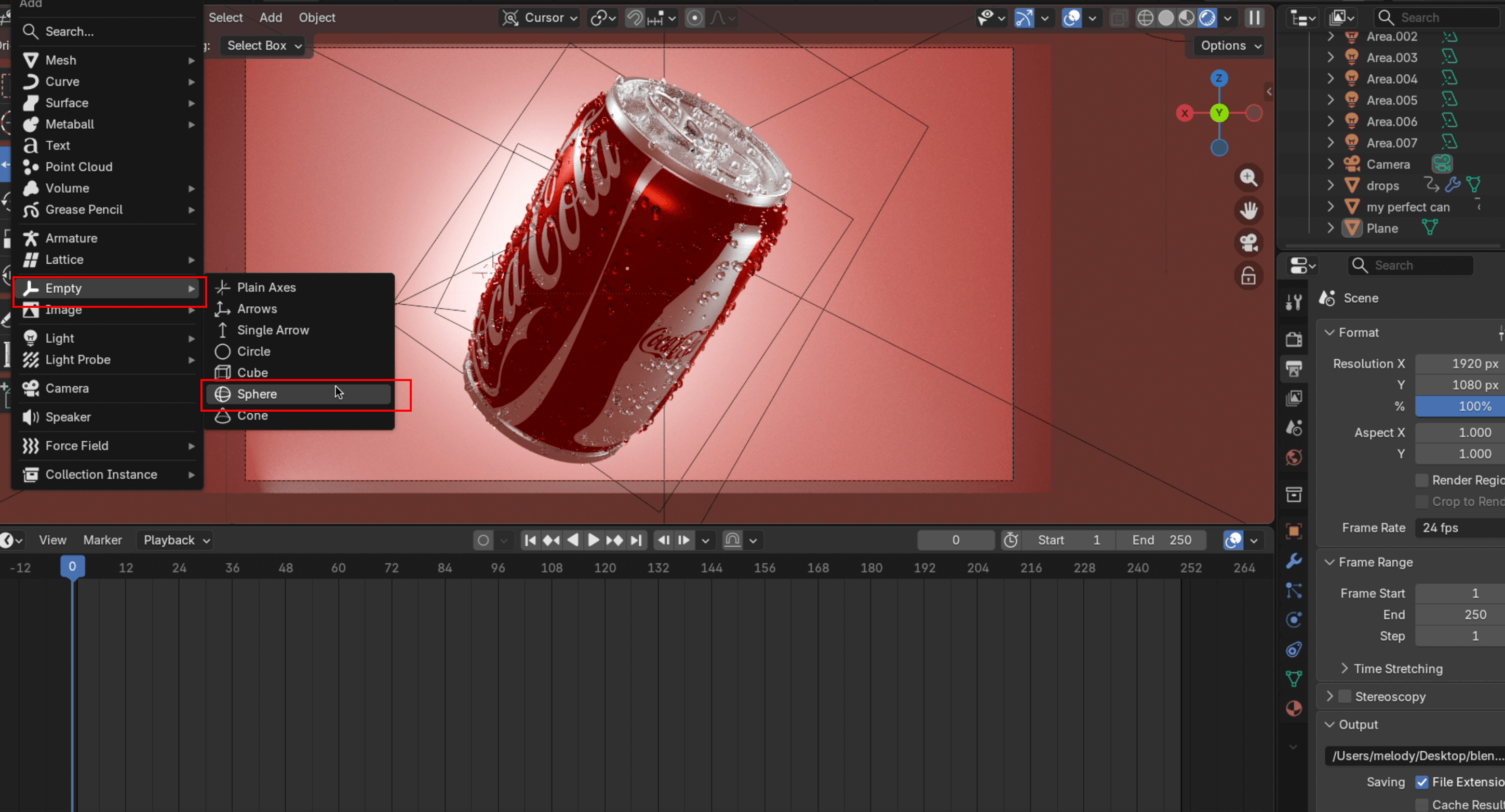This screenshot has height=812, width=1505.
Task: Click the Z axis on navigation gizmo
Action: 1219,78
